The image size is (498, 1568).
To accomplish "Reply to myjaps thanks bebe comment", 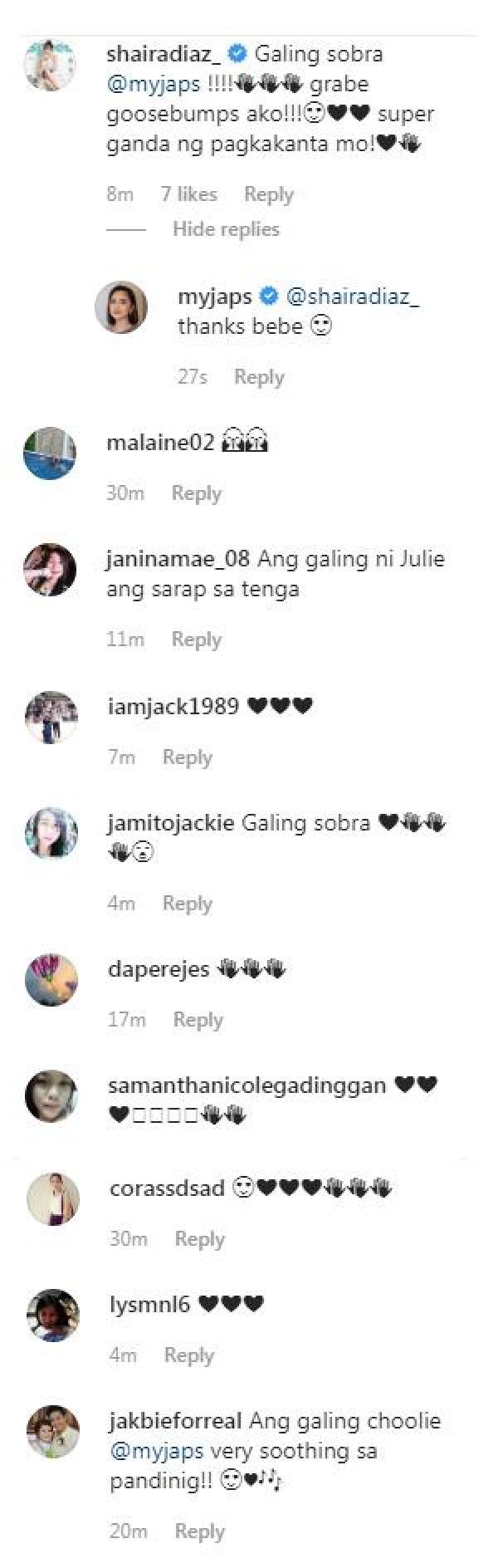I will click(259, 377).
